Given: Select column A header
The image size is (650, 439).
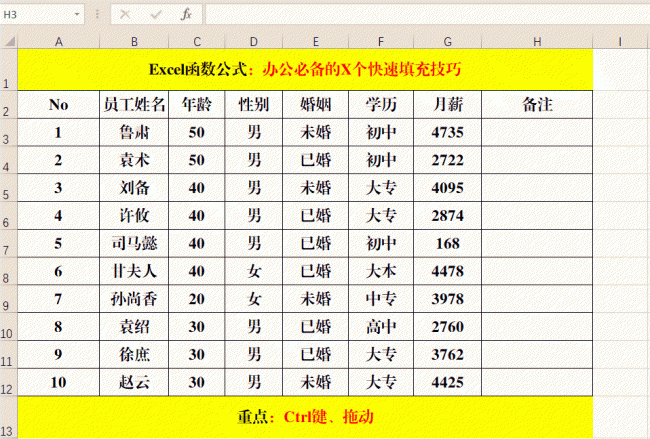Looking at the screenshot, I should pos(59,41).
